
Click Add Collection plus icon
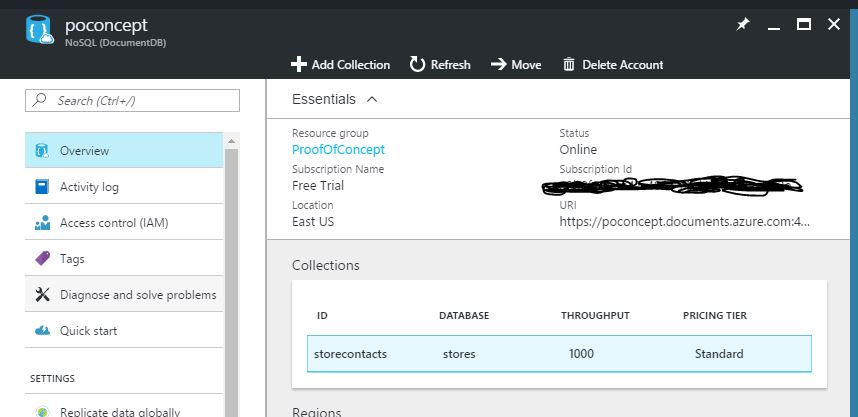(x=299, y=65)
